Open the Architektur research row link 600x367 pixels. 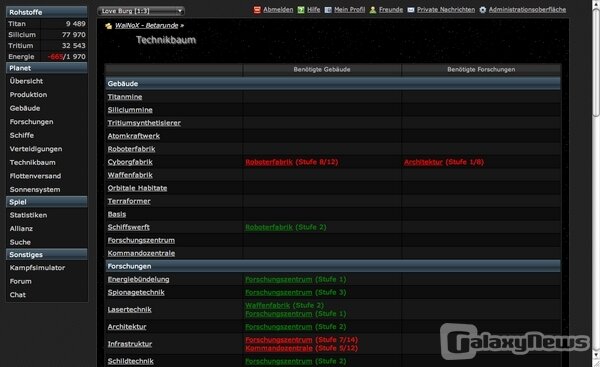[127, 327]
